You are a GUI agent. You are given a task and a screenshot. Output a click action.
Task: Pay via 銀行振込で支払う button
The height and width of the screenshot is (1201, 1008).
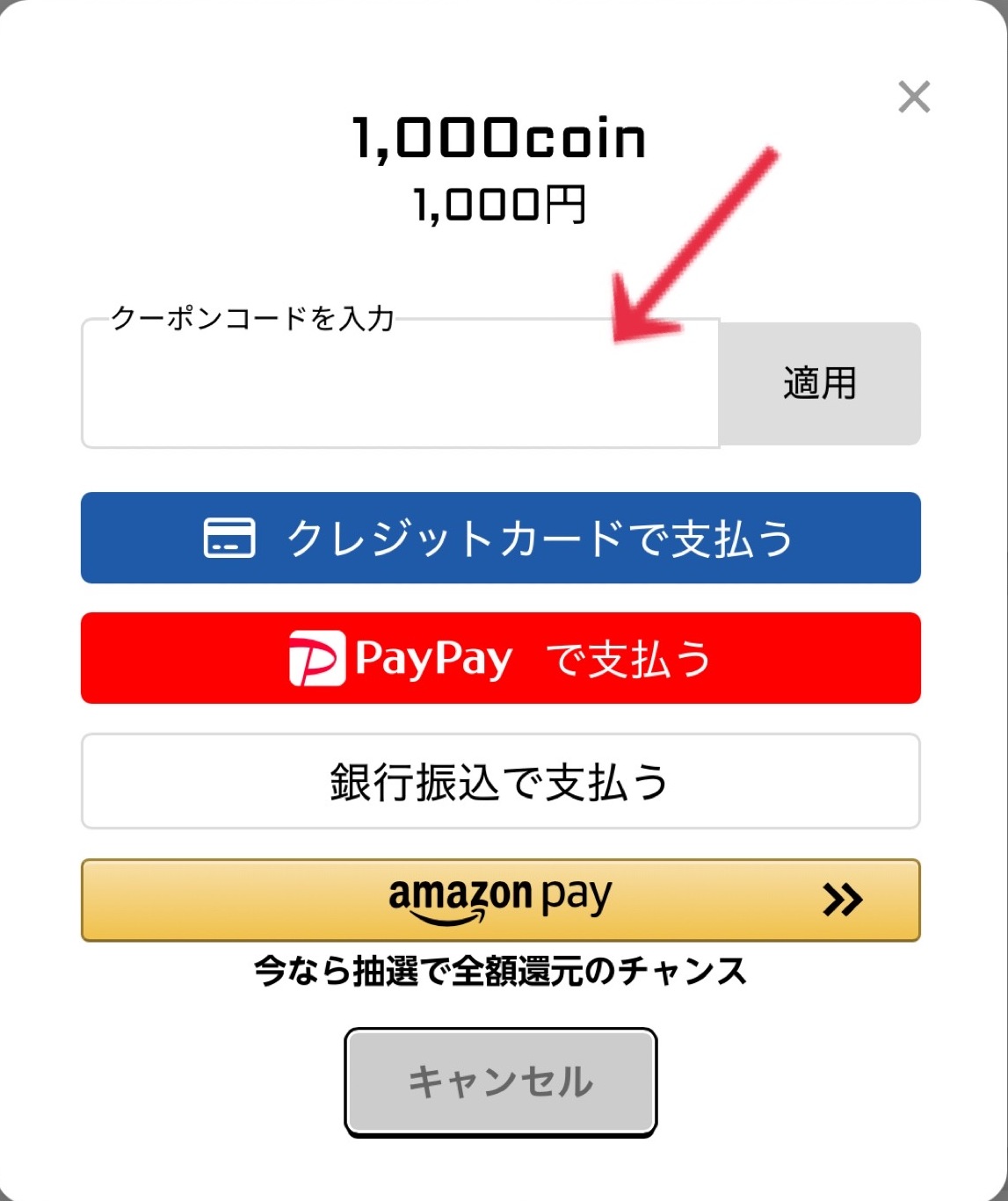pos(500,781)
